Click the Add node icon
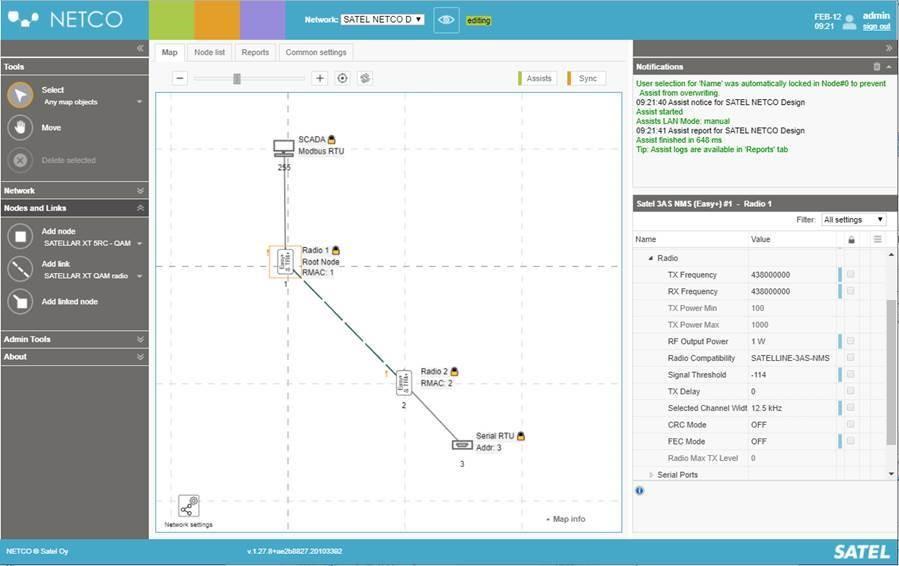 point(20,236)
